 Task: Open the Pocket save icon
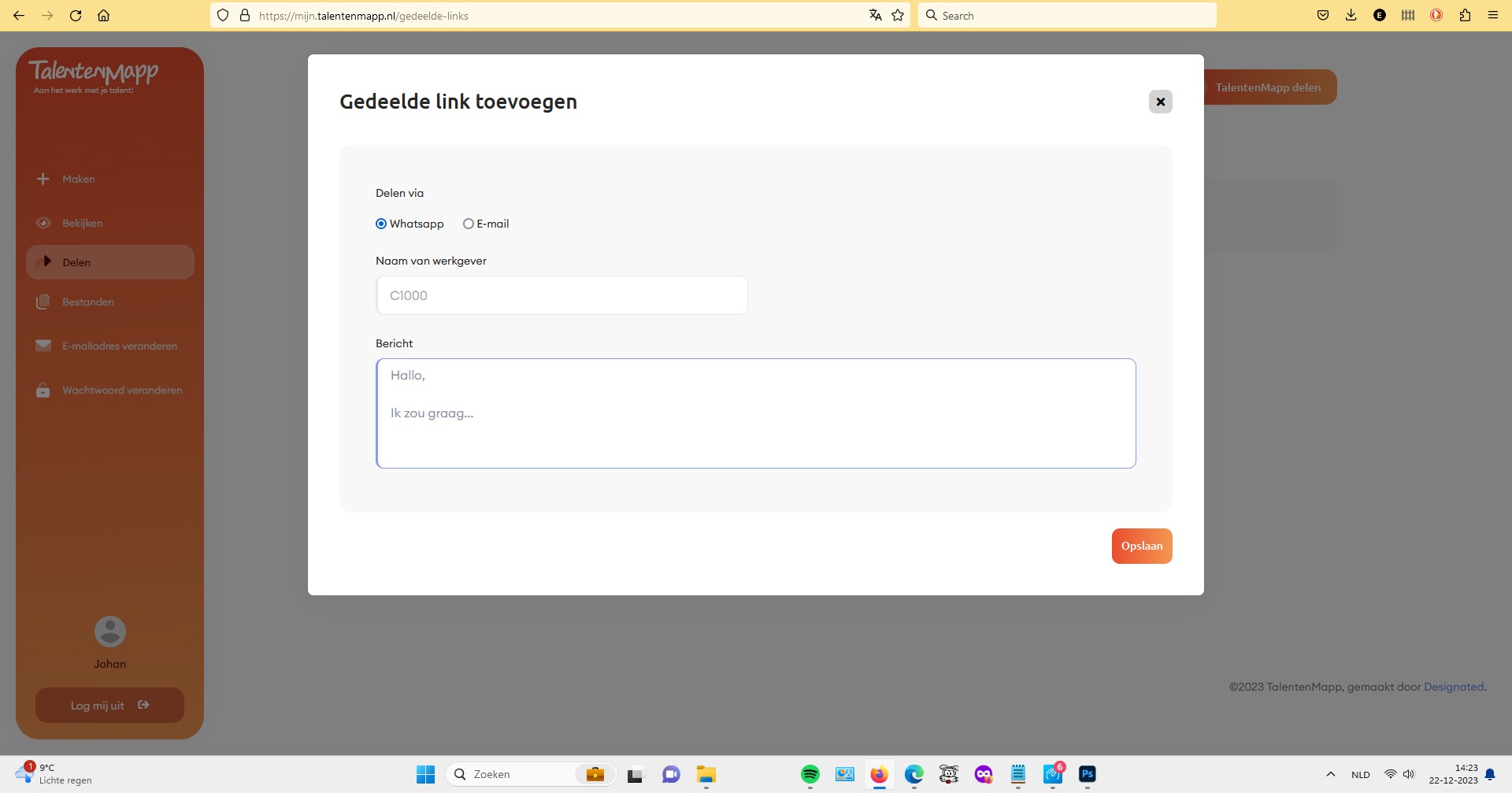tap(1323, 15)
